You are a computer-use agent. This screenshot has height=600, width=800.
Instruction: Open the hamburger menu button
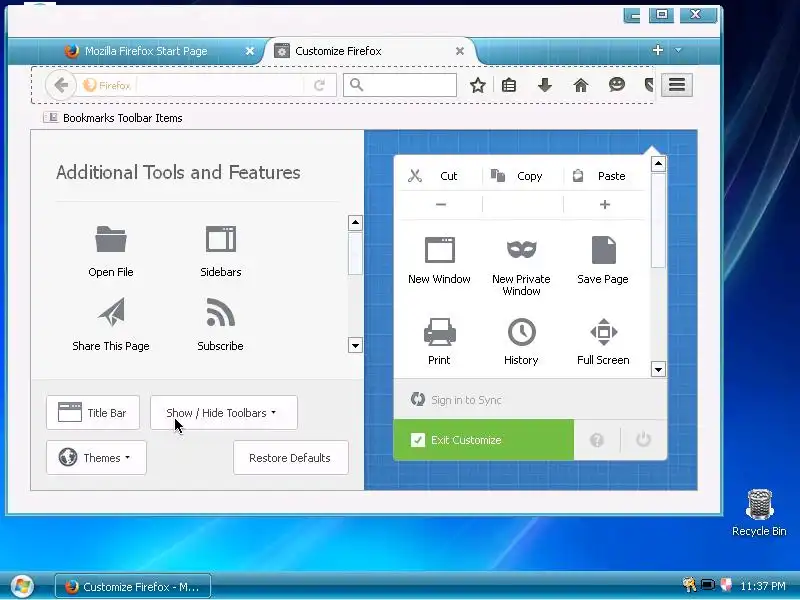677,85
